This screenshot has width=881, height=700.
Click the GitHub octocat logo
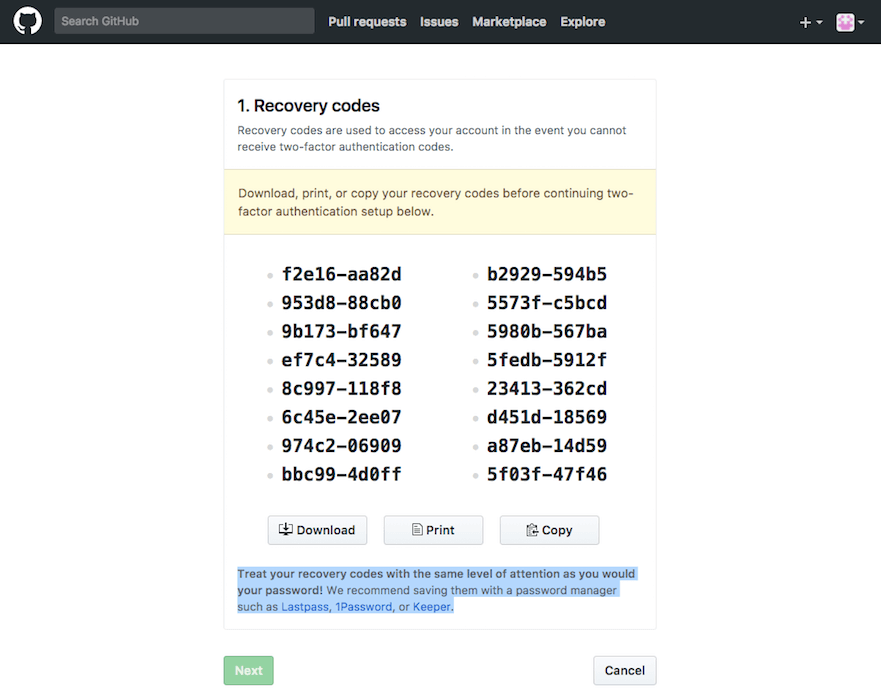click(27, 20)
